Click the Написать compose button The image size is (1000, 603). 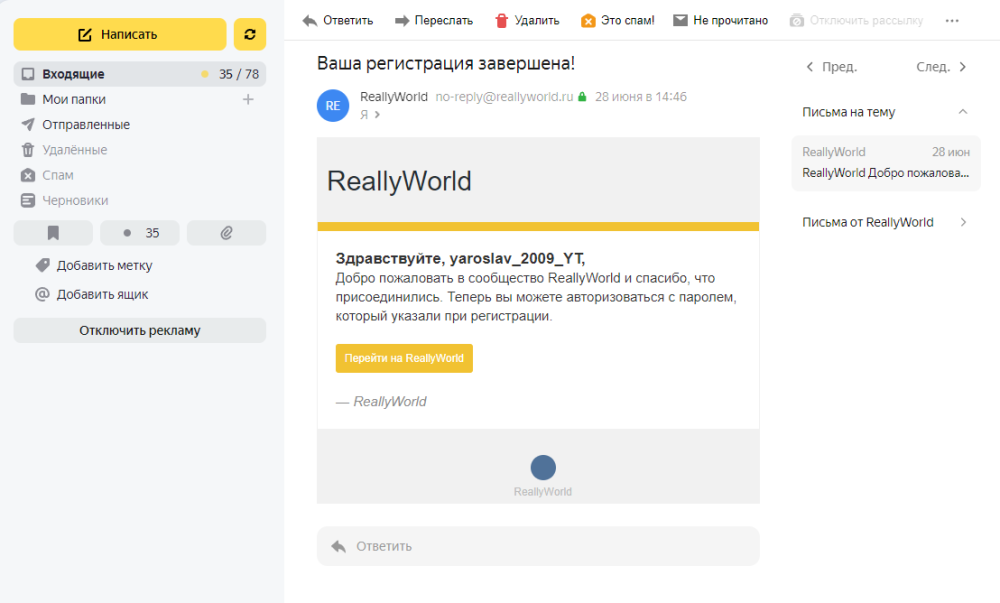[120, 34]
